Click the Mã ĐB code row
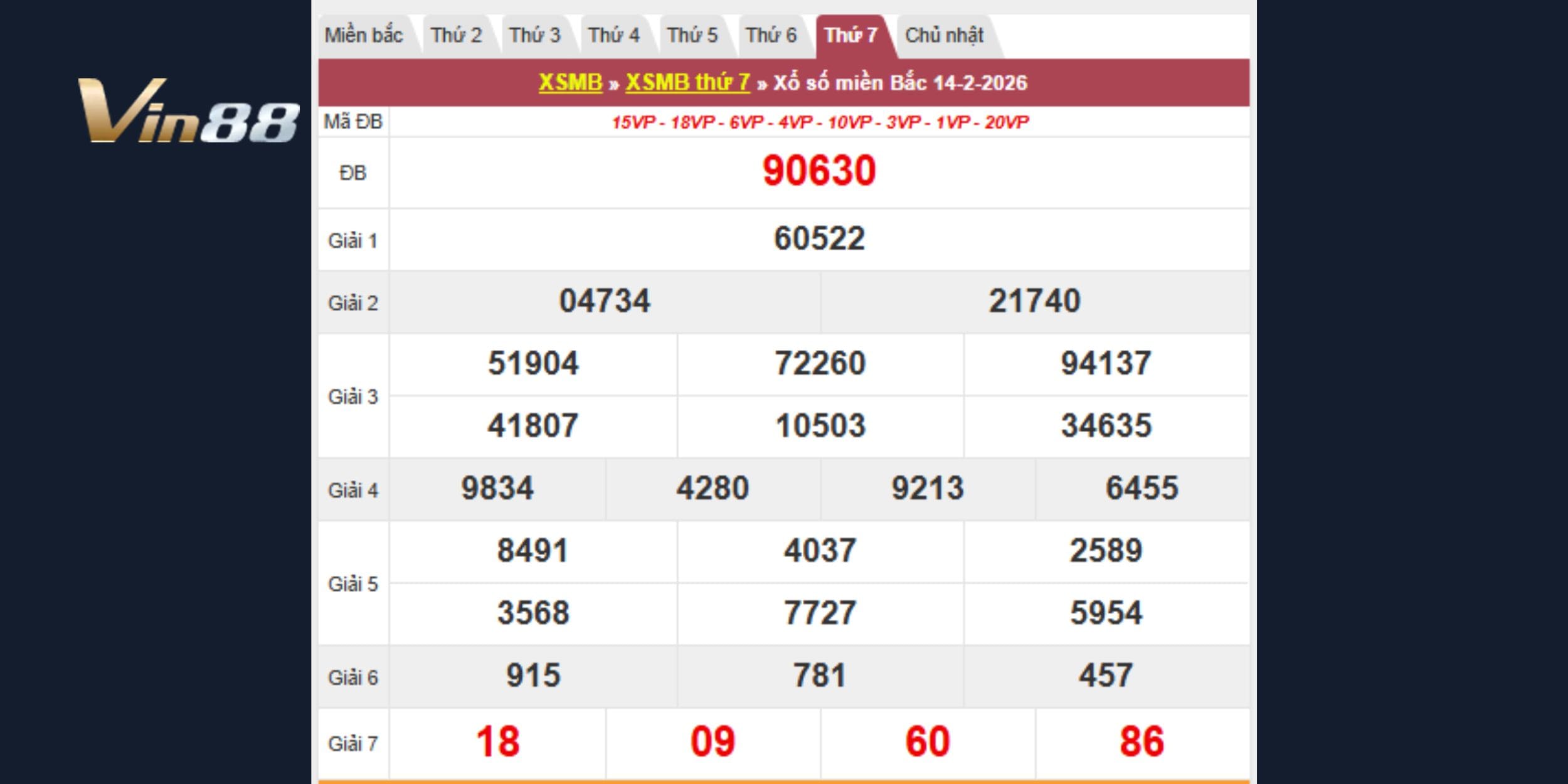 pos(820,122)
